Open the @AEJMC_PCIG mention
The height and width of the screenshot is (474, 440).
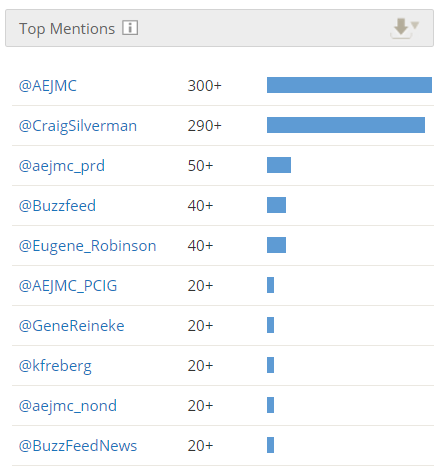pos(68,286)
